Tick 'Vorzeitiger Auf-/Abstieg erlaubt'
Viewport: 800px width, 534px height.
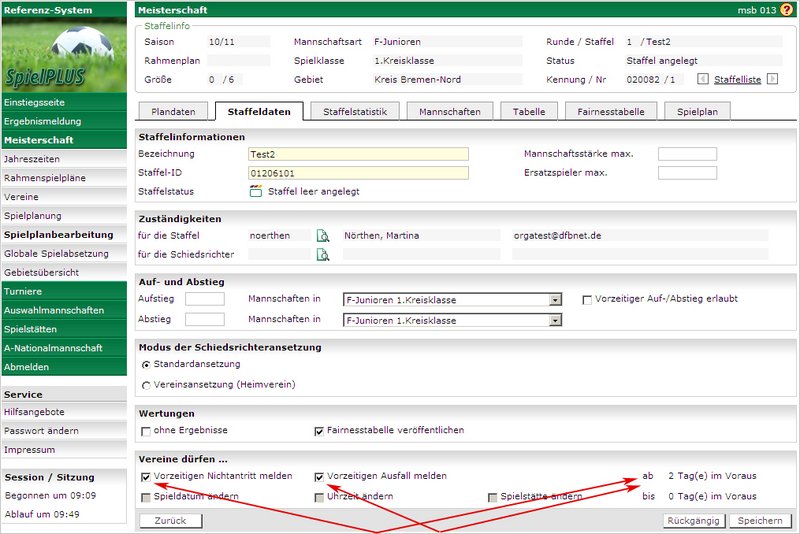click(x=587, y=299)
